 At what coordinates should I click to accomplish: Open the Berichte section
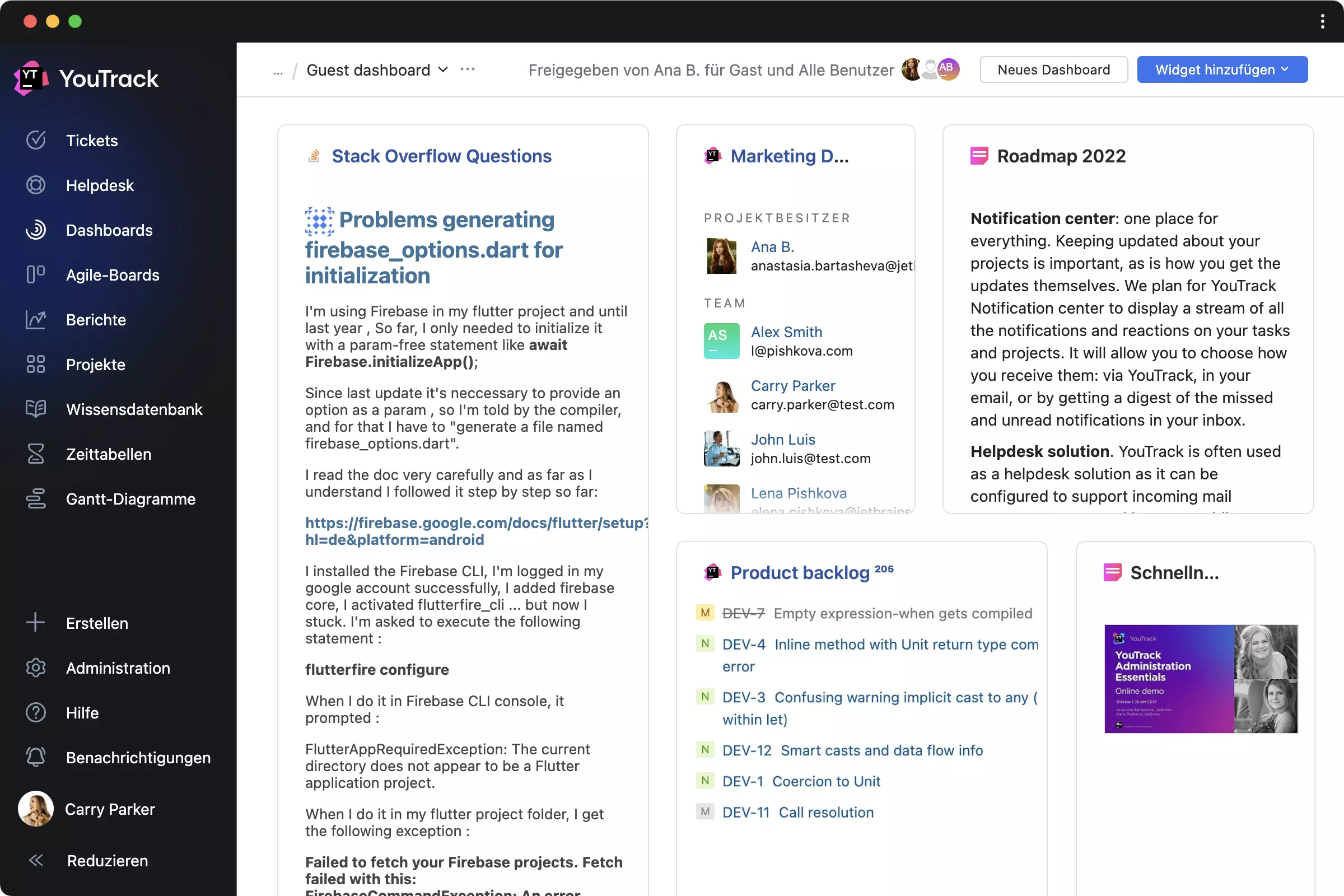96,319
